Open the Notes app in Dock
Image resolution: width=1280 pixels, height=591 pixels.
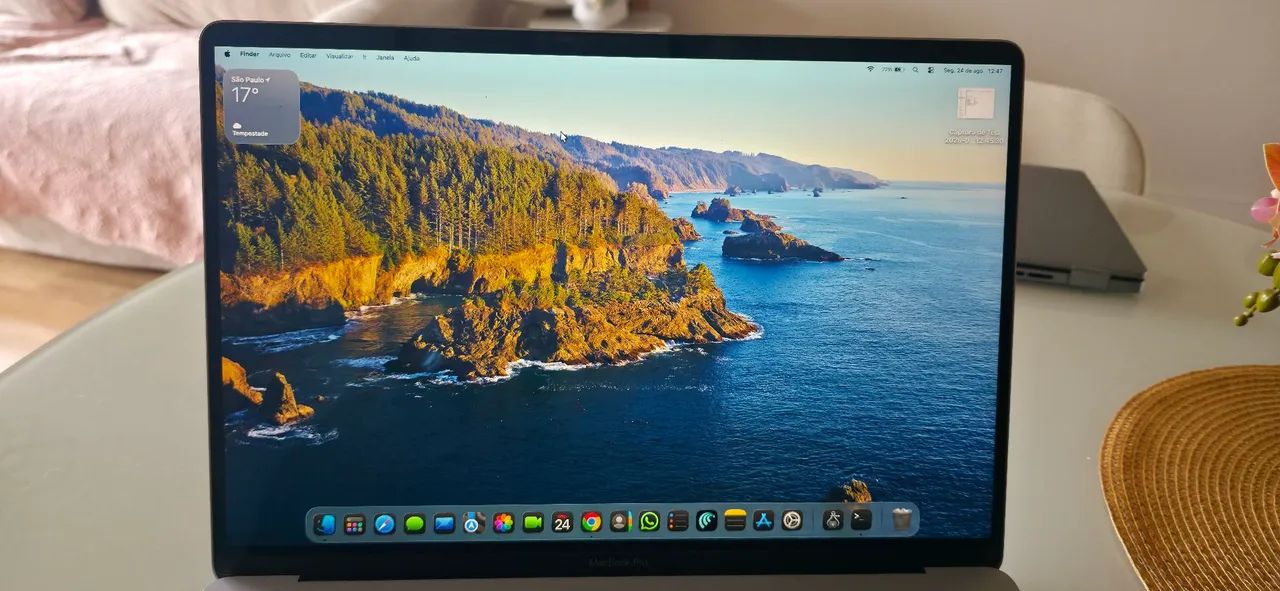point(735,520)
